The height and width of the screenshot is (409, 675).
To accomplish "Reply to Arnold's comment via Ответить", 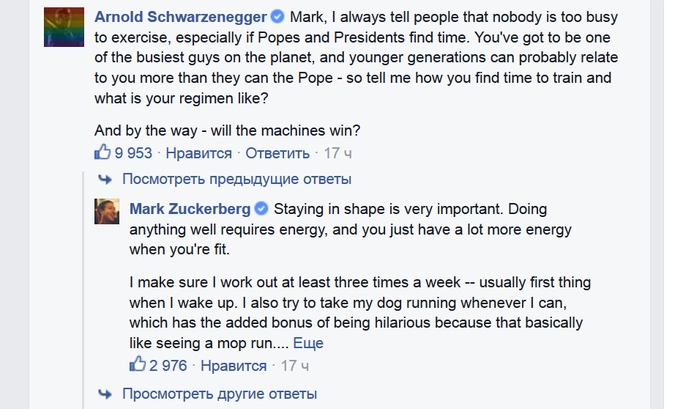I will 277,154.
